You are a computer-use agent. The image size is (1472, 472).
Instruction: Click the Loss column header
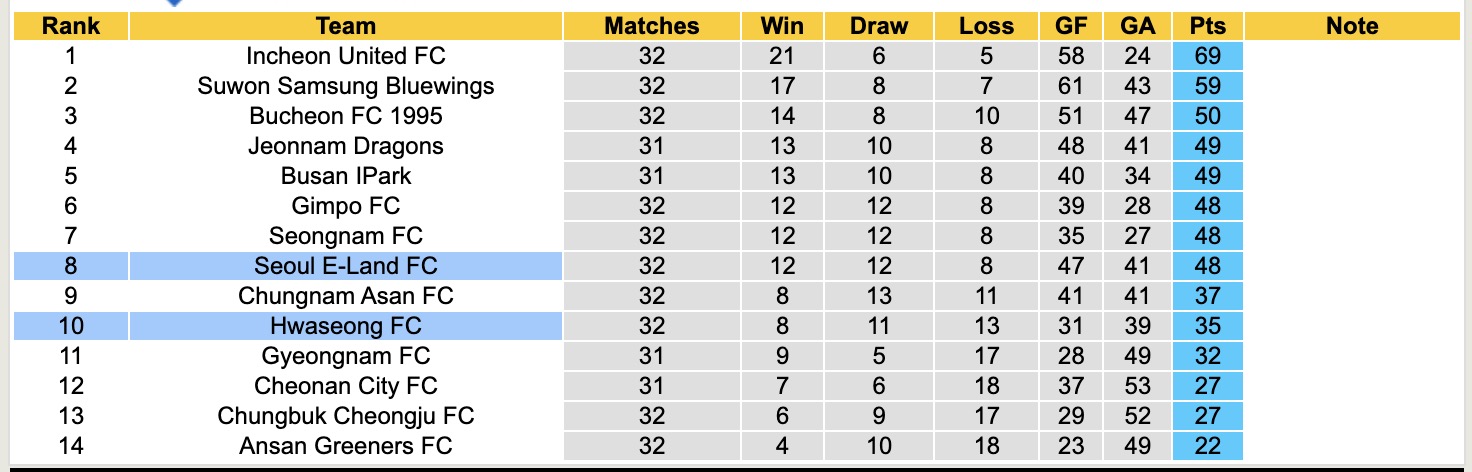(986, 27)
